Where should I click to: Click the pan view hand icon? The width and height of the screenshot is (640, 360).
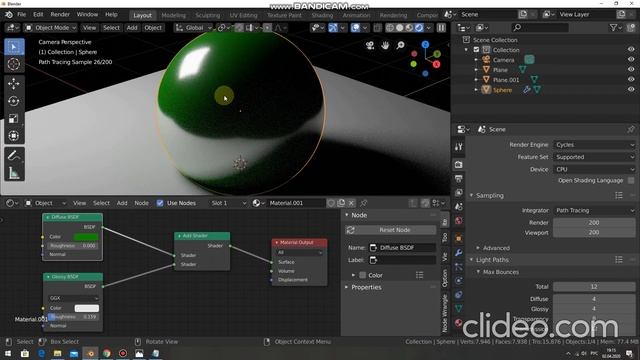[x=385, y=45]
